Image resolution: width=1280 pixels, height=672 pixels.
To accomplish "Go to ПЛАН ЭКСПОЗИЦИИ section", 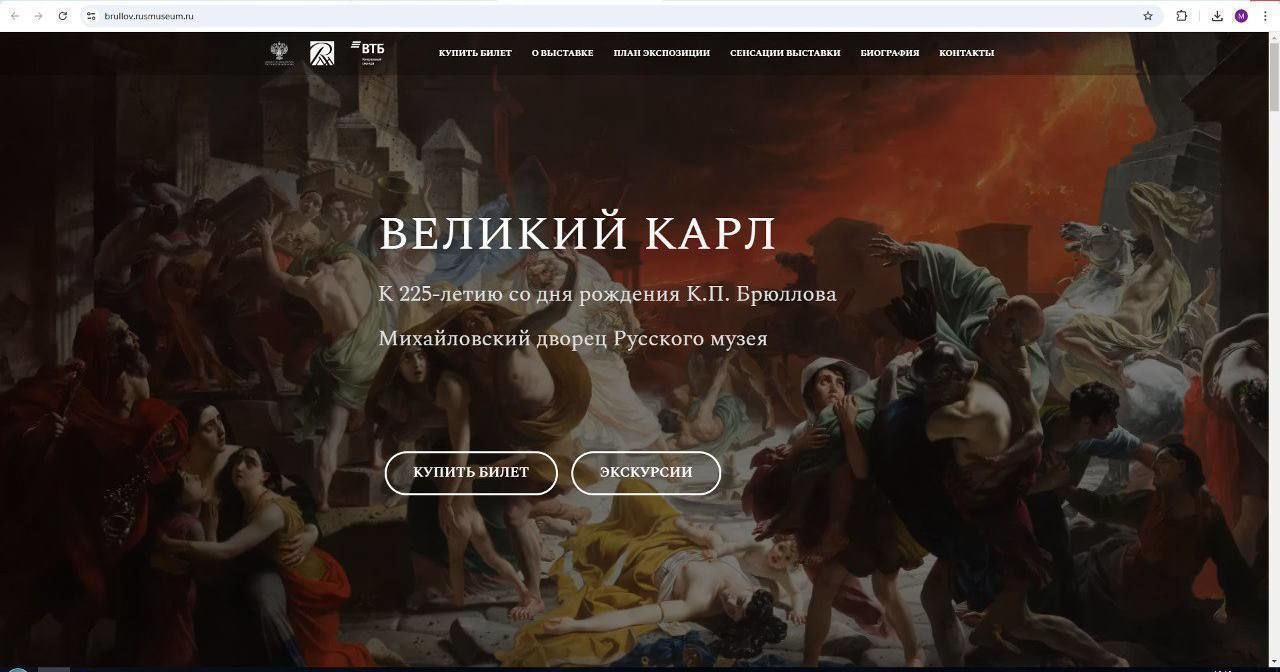I will tap(662, 53).
